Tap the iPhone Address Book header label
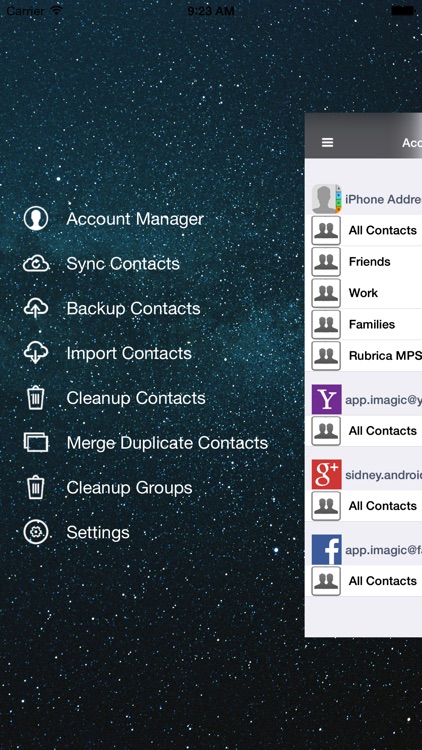The width and height of the screenshot is (422, 750). [383, 199]
